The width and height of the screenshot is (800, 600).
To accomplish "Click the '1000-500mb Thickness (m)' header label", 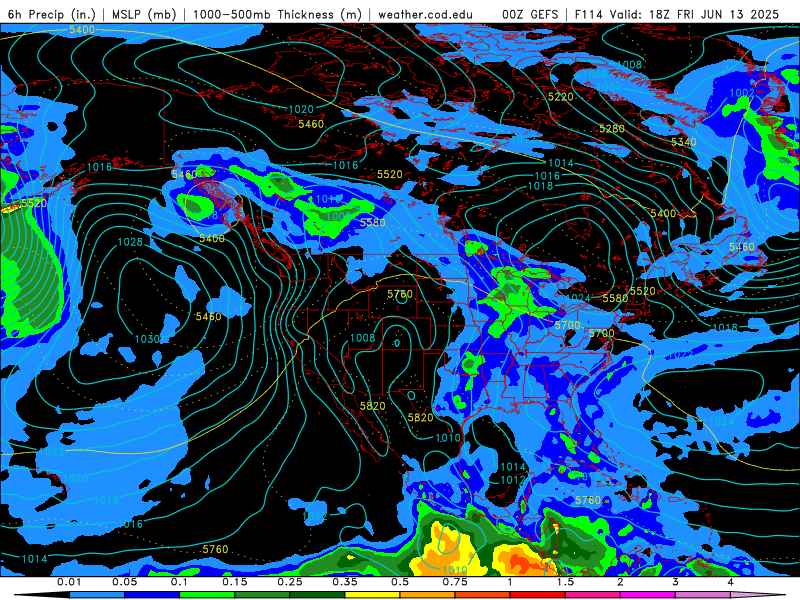I will pyautogui.click(x=277, y=14).
